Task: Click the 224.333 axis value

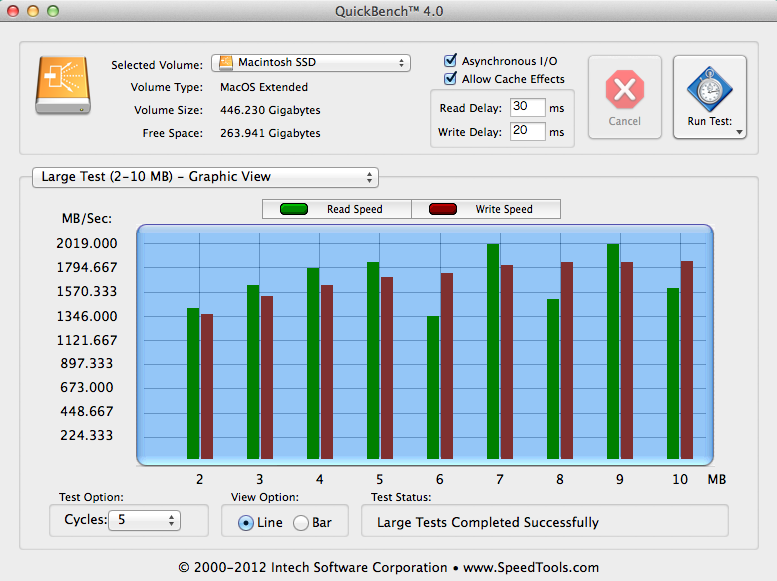Action: coord(87,435)
